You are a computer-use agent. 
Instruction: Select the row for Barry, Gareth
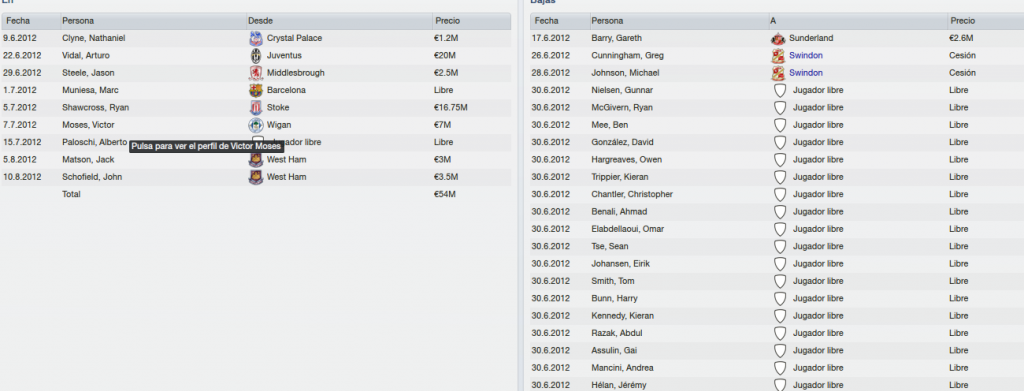pyautogui.click(x=777, y=39)
